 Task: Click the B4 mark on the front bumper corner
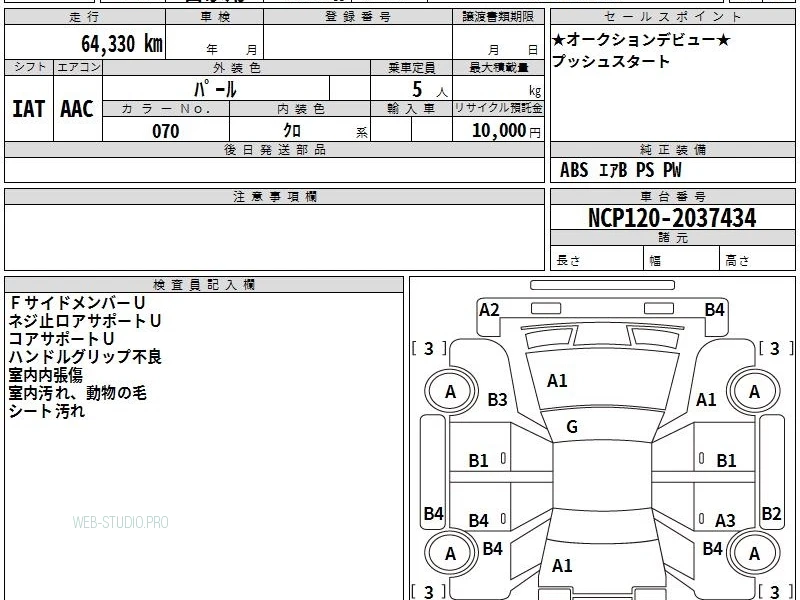coord(714,310)
